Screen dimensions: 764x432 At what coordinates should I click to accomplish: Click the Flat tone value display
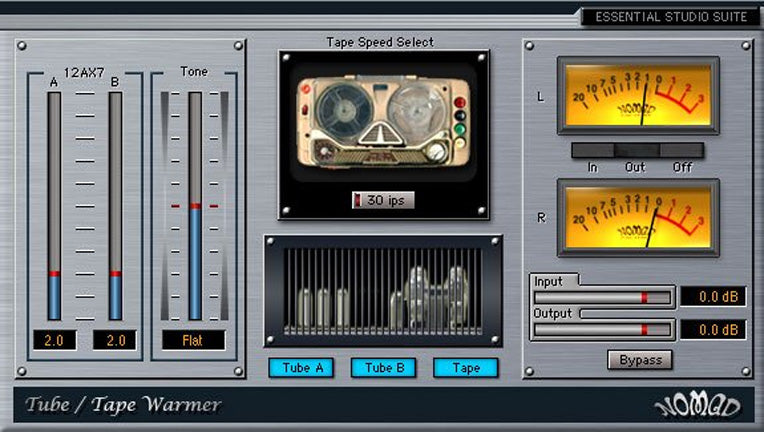click(x=194, y=340)
